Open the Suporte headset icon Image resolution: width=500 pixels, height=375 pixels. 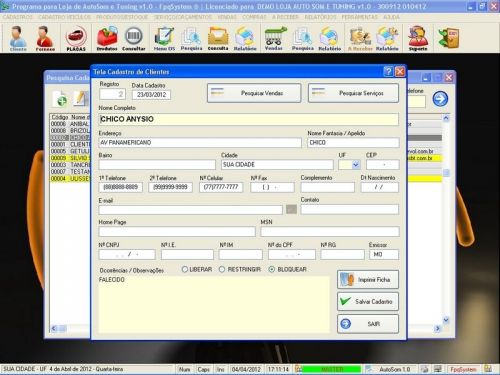click(x=418, y=38)
